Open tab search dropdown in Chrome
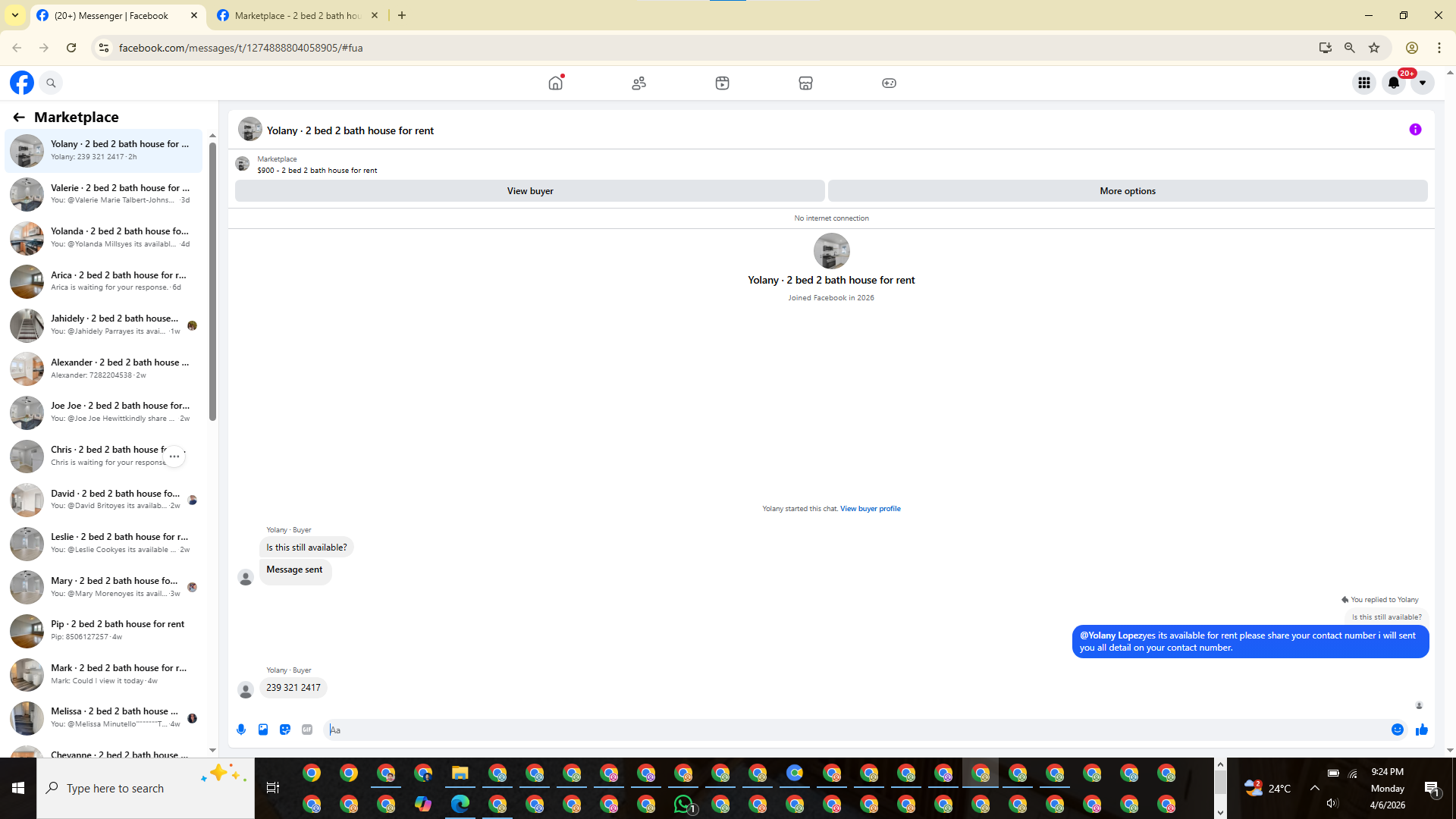 (15, 15)
